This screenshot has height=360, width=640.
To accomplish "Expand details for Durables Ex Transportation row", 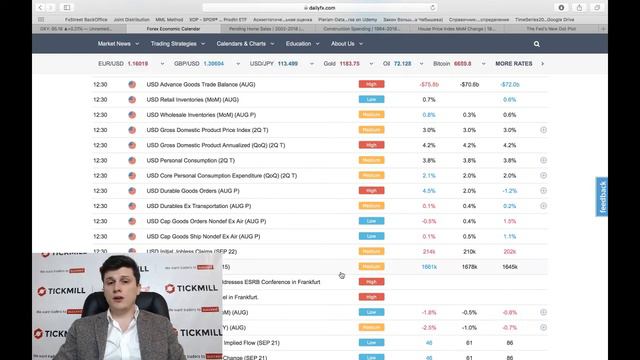I will pyautogui.click(x=543, y=206).
